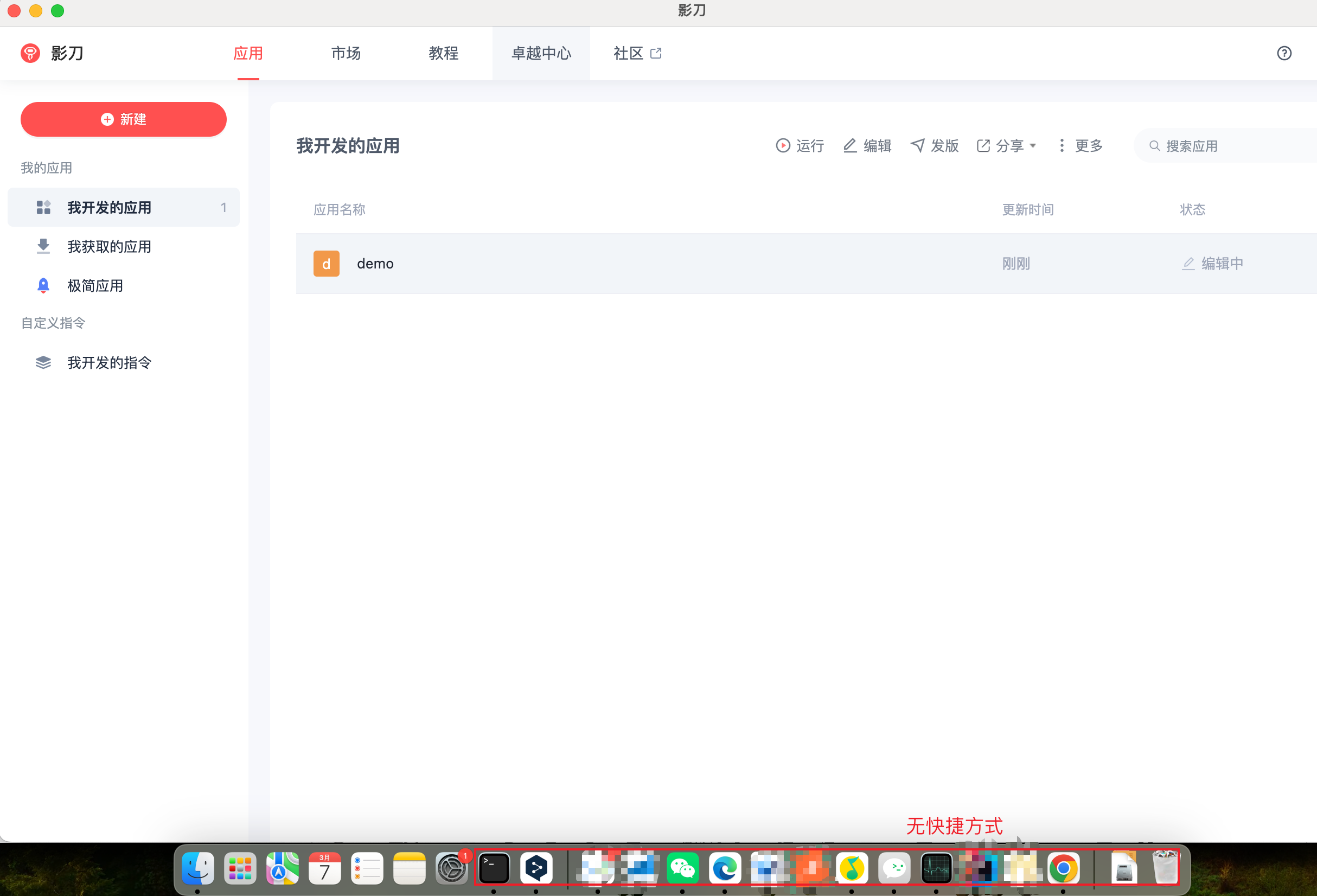The image size is (1317, 896).
Task: Run the selected app with 运行
Action: [800, 146]
